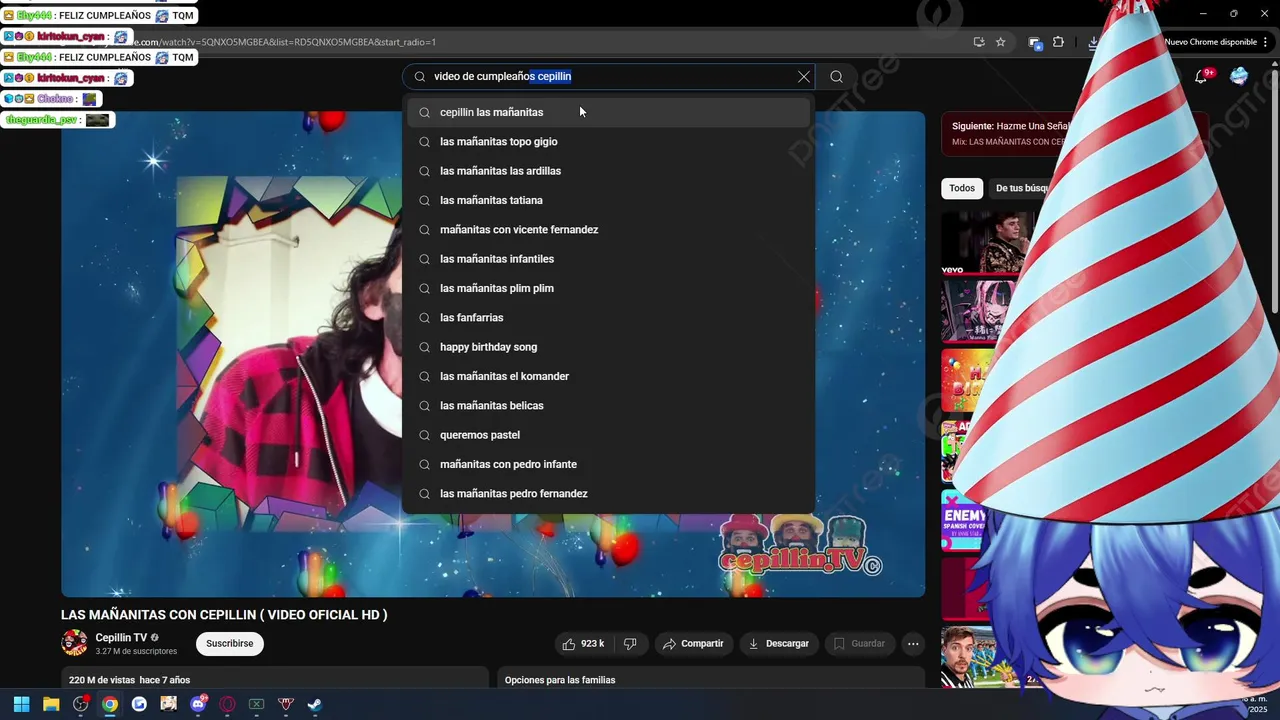Select suggestion cepillin las mañanitas
1280x720 pixels.
pos(608,112)
